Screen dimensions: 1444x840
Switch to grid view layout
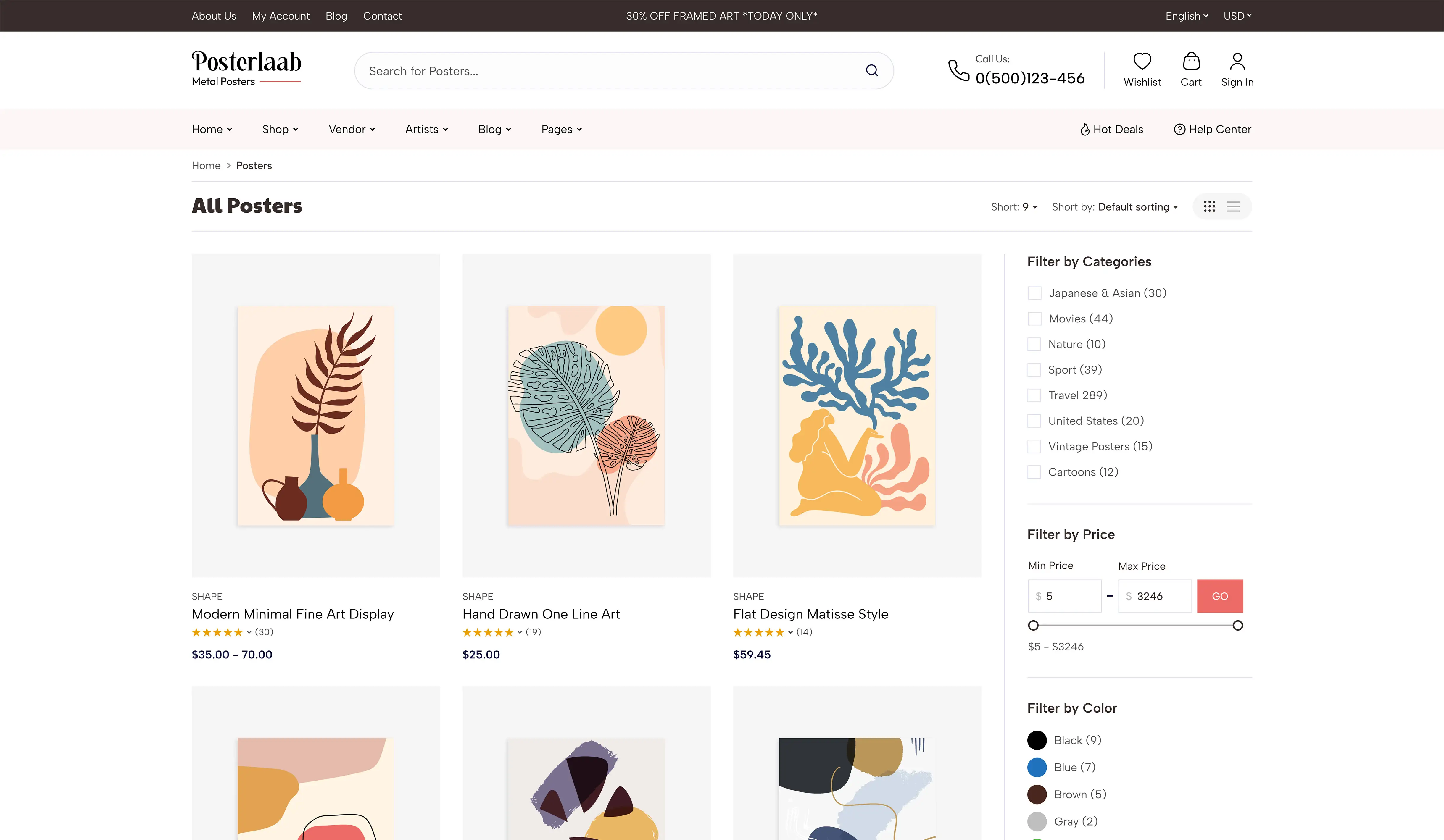[1209, 206]
